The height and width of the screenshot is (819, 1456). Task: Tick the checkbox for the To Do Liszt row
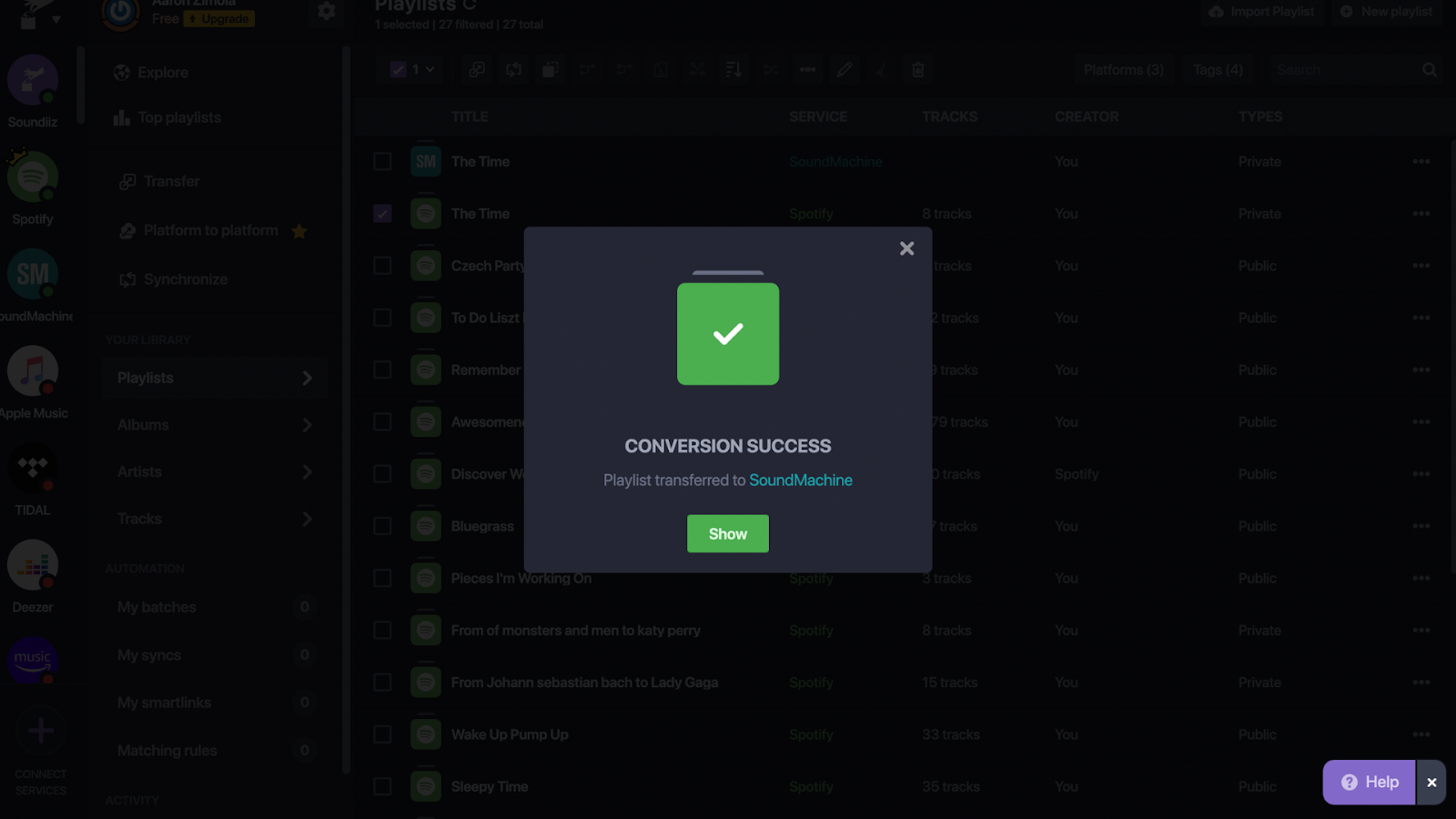[x=382, y=318]
